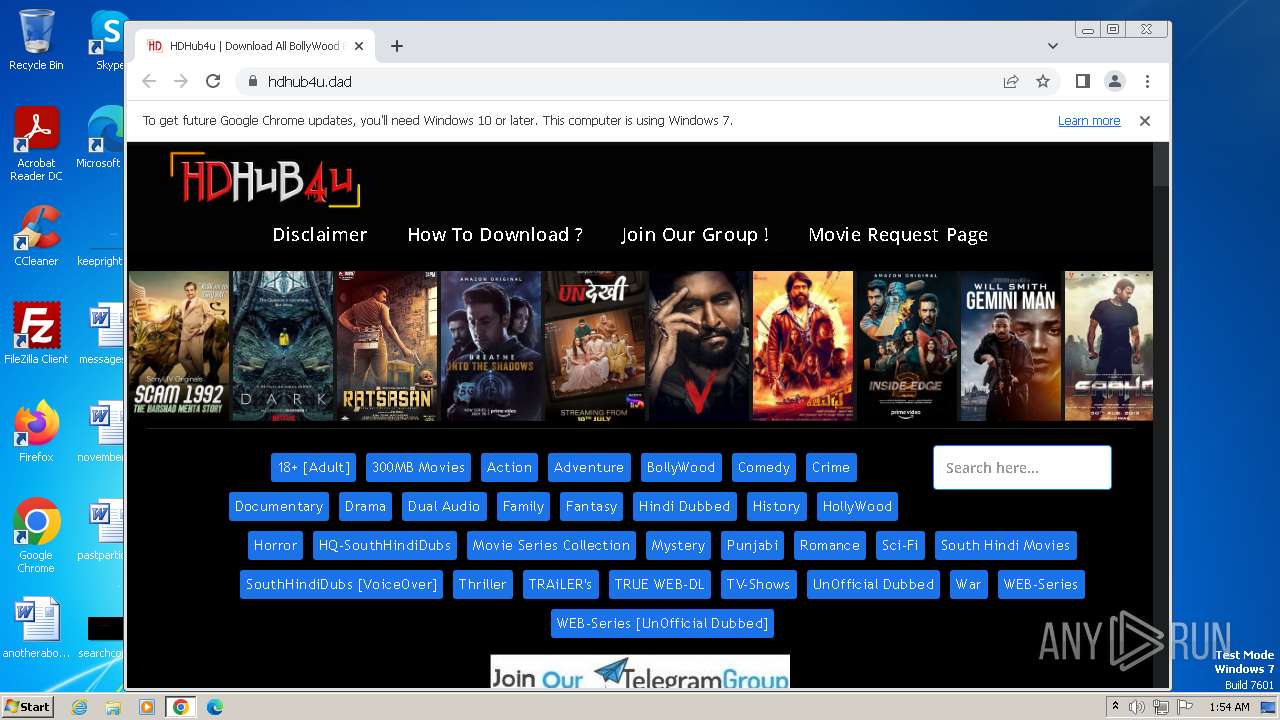Open Internet Explorer from taskbar
The image size is (1280, 720).
[79, 707]
